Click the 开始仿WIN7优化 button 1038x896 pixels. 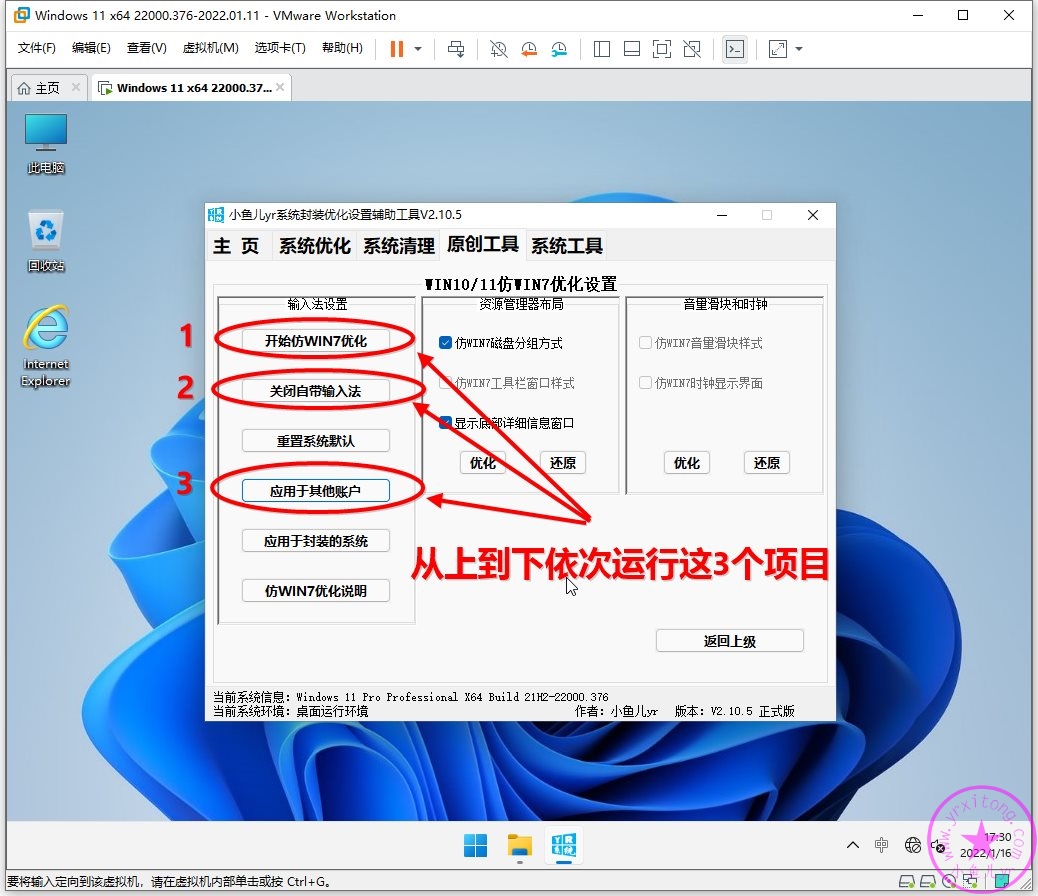(x=316, y=341)
